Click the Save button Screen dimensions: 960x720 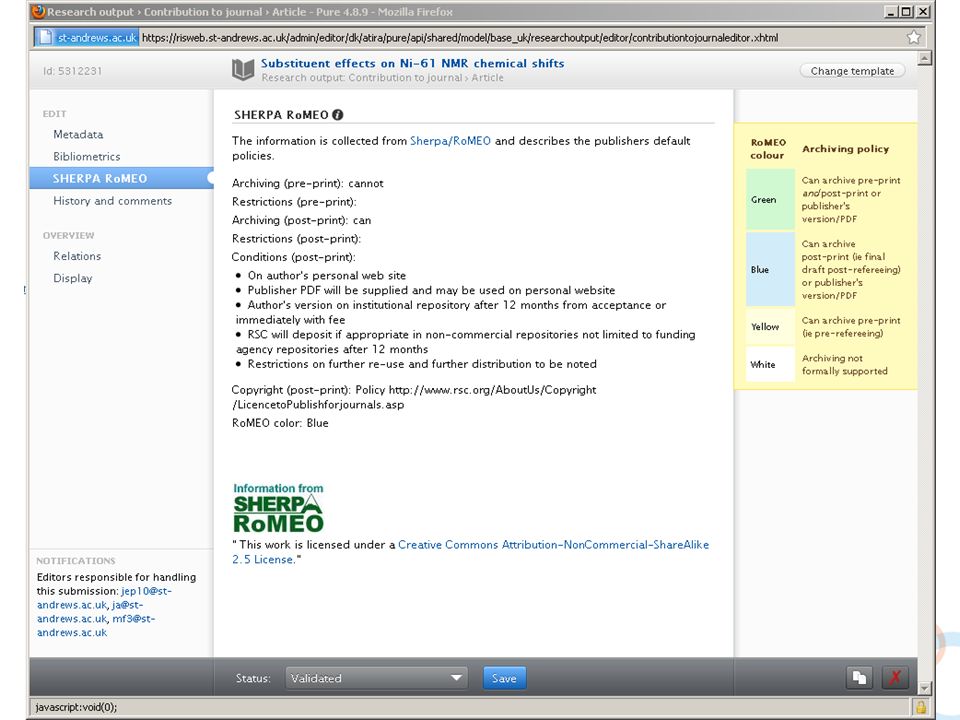click(504, 678)
